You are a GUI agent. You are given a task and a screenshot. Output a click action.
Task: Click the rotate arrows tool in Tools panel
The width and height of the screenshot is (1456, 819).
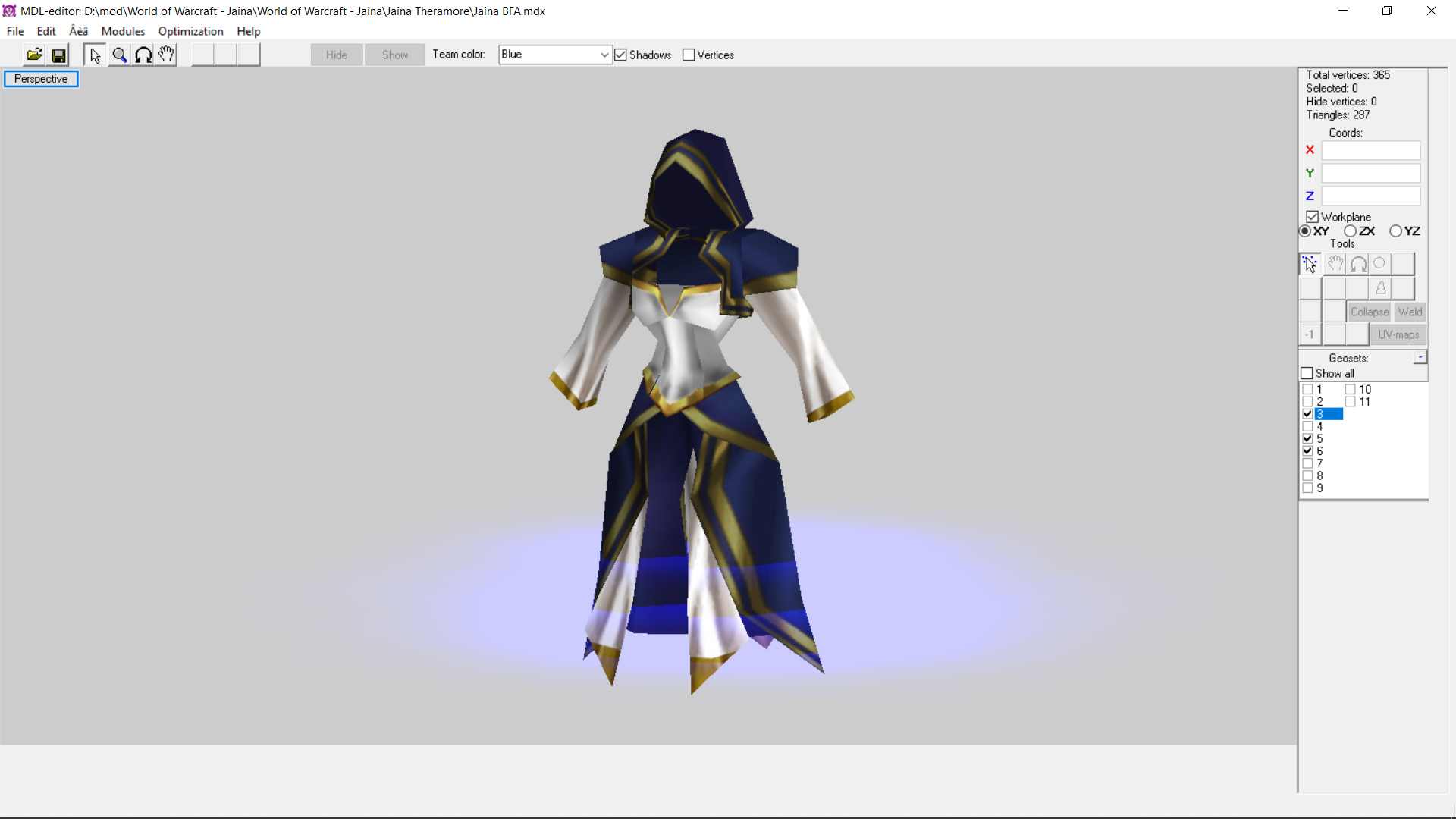(x=1357, y=264)
